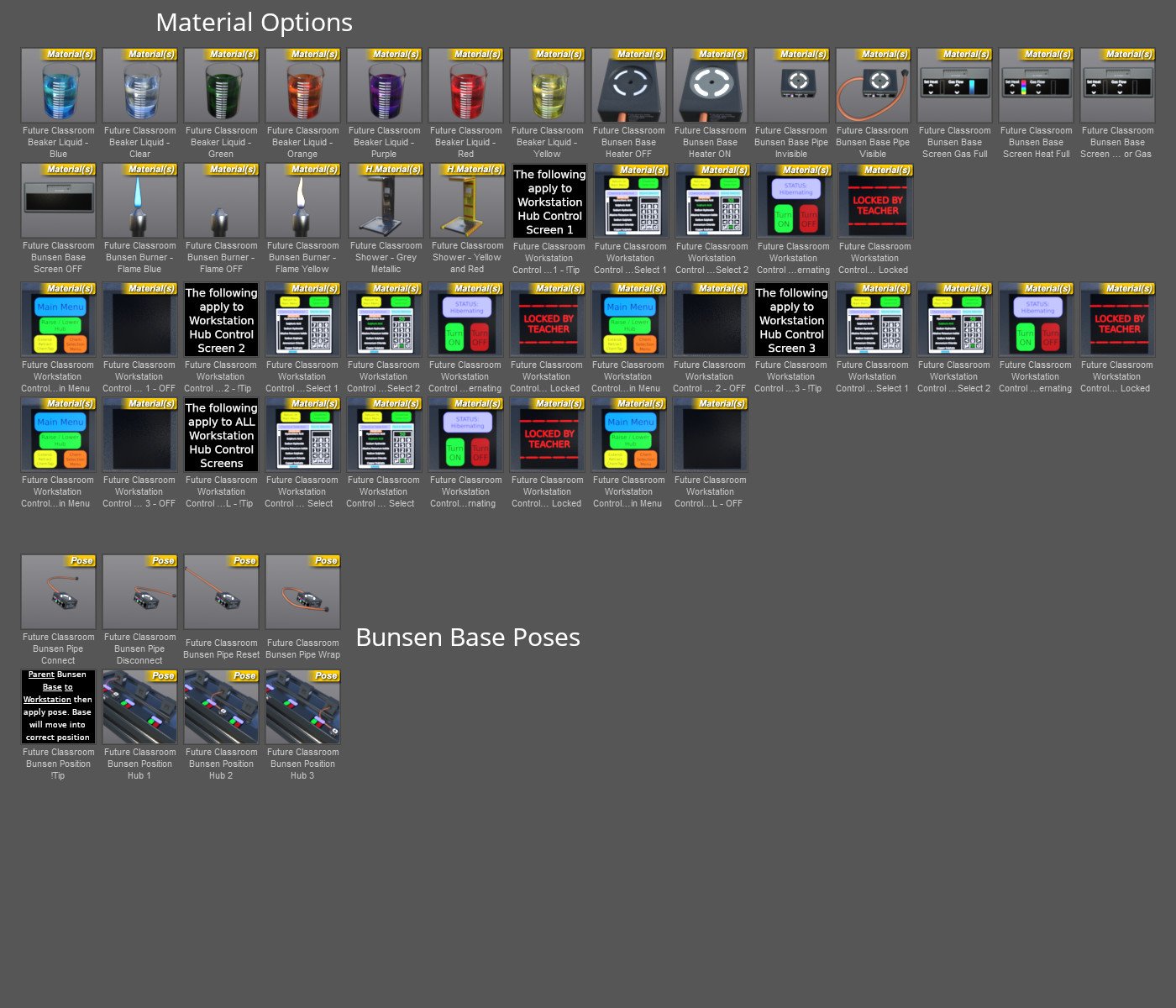Set the Bunsen Base Screen OFF

pos(58,200)
